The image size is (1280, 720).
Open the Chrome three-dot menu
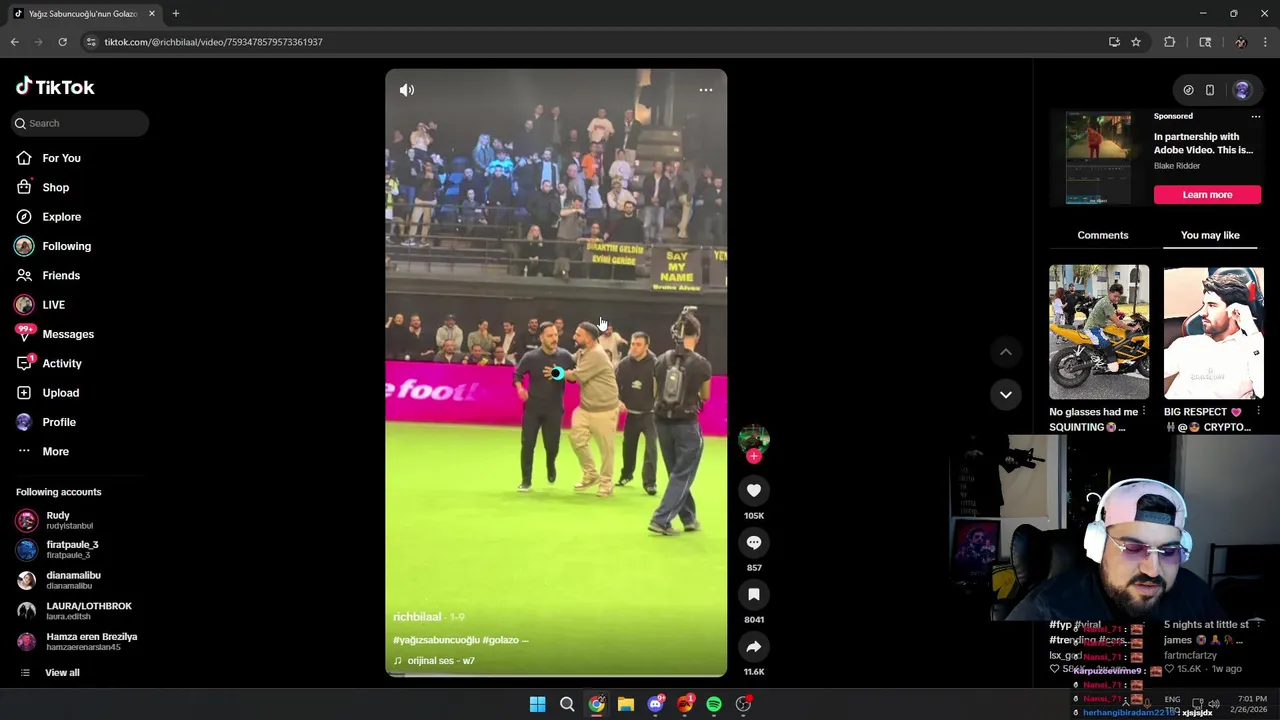click(x=1266, y=42)
